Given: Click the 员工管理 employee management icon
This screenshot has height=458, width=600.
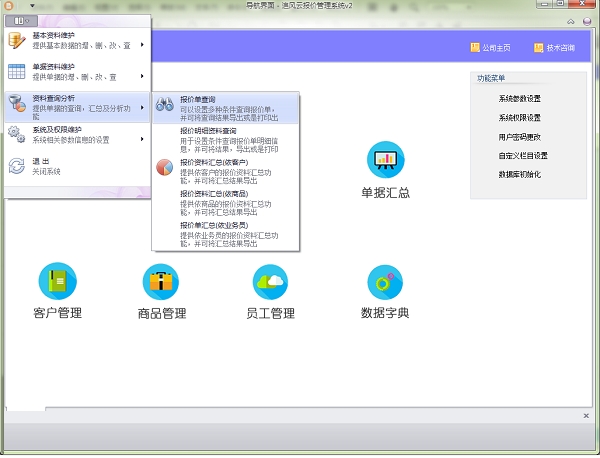Looking at the screenshot, I should point(270,283).
